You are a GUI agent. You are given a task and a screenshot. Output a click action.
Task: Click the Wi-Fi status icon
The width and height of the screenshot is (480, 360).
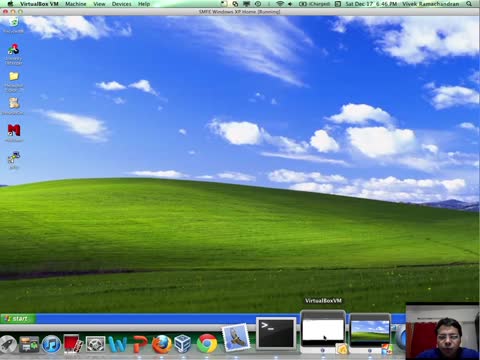coord(280,4)
